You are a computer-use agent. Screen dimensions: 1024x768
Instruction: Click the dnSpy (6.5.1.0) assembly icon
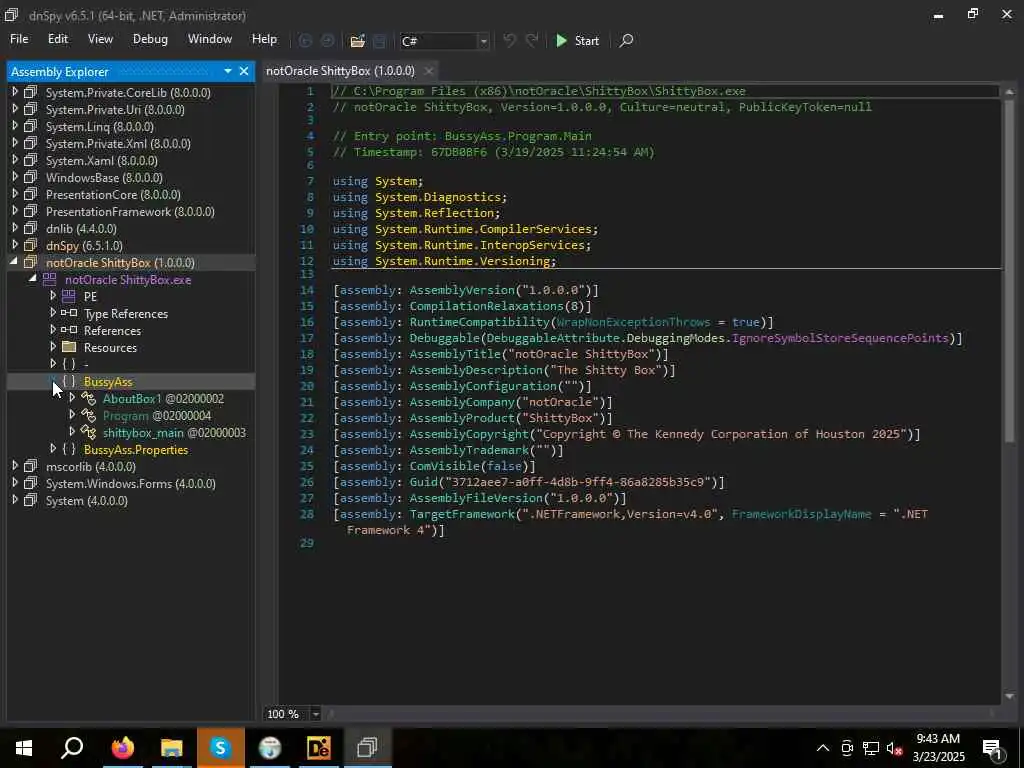30,246
